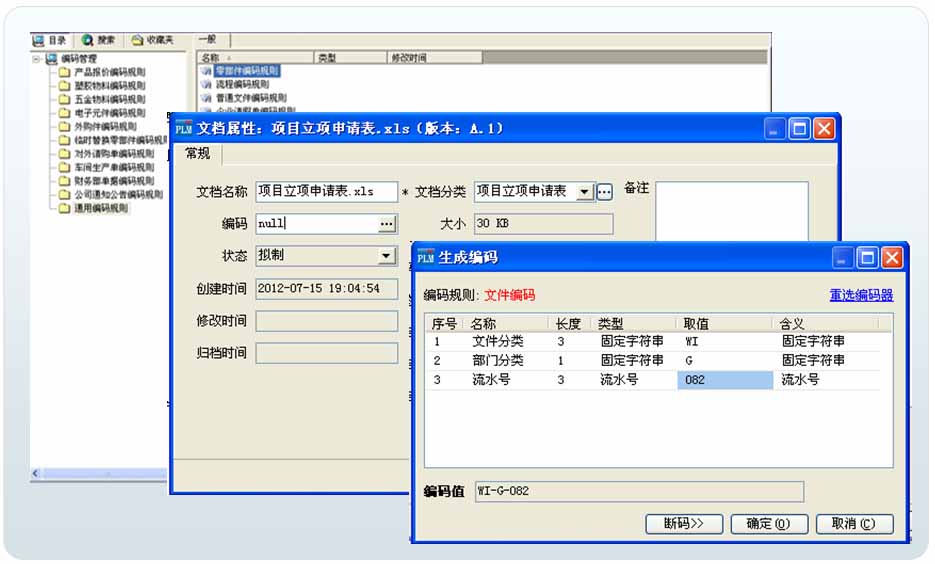Click the 确定(O) button
This screenshot has width=935, height=564.
click(x=767, y=524)
